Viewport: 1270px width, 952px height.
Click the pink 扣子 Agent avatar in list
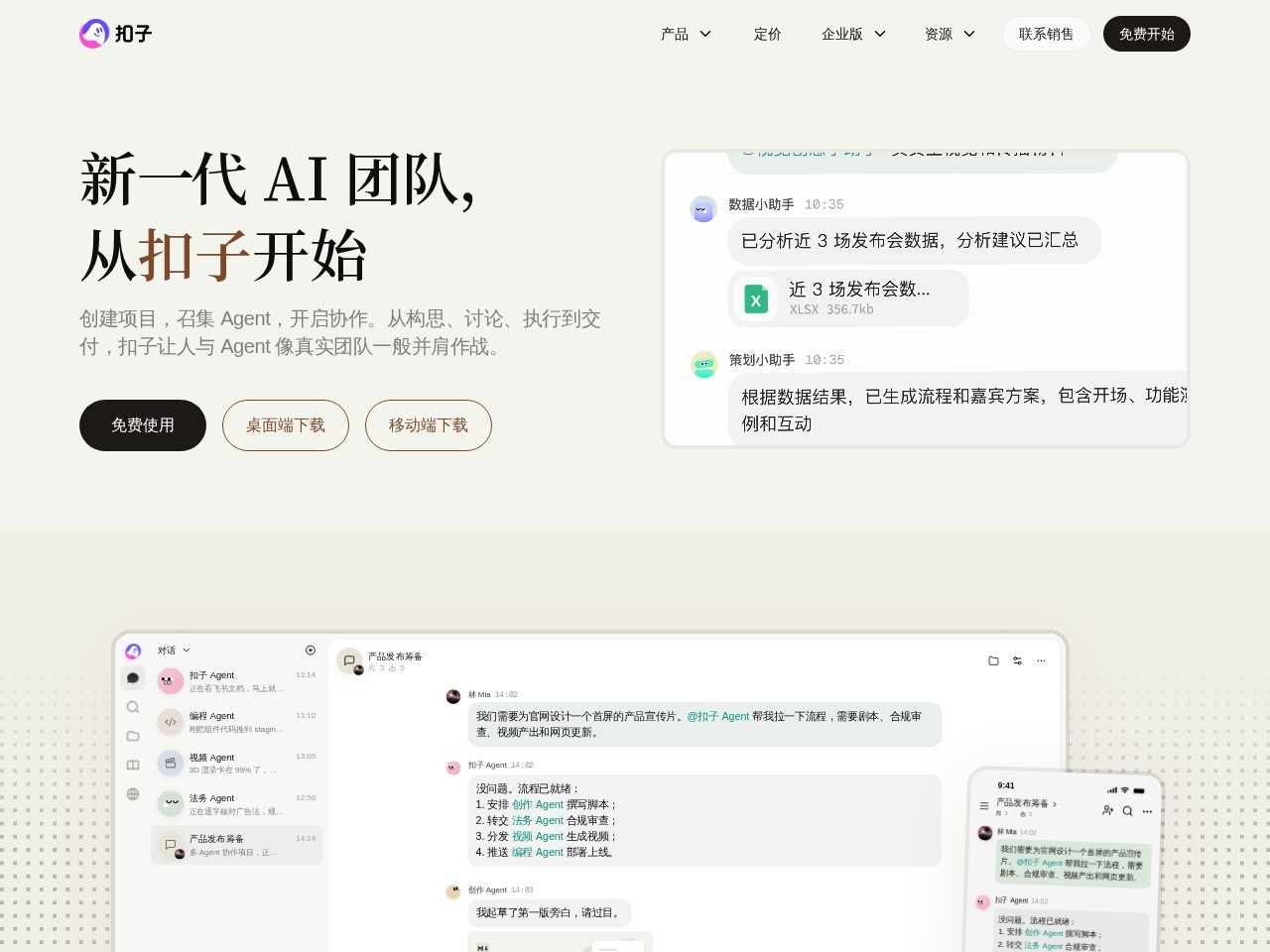[x=171, y=681]
